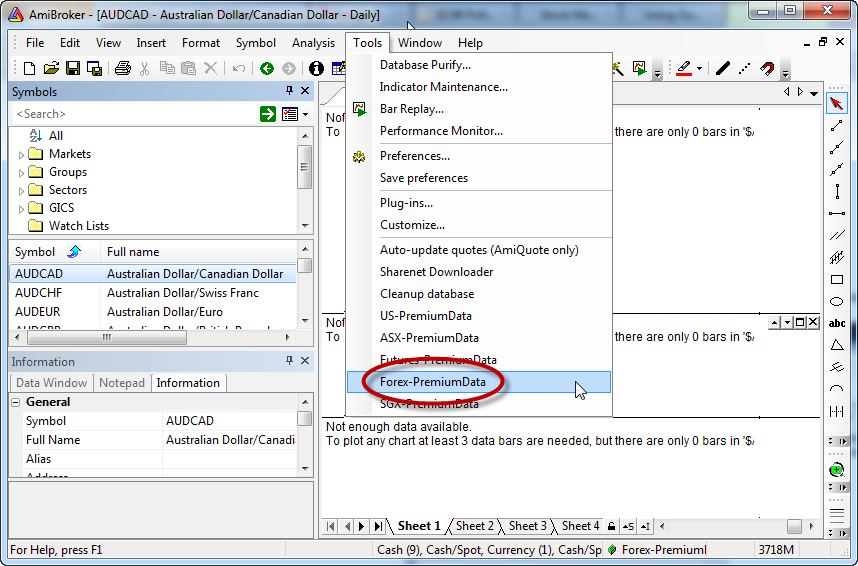Image resolution: width=858 pixels, height=566 pixels.
Task: Click the Bar Replay icon in toolbar
Action: point(639,68)
